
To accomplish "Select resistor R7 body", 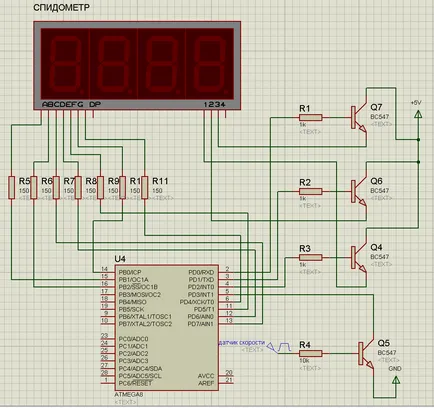I will 56,188.
